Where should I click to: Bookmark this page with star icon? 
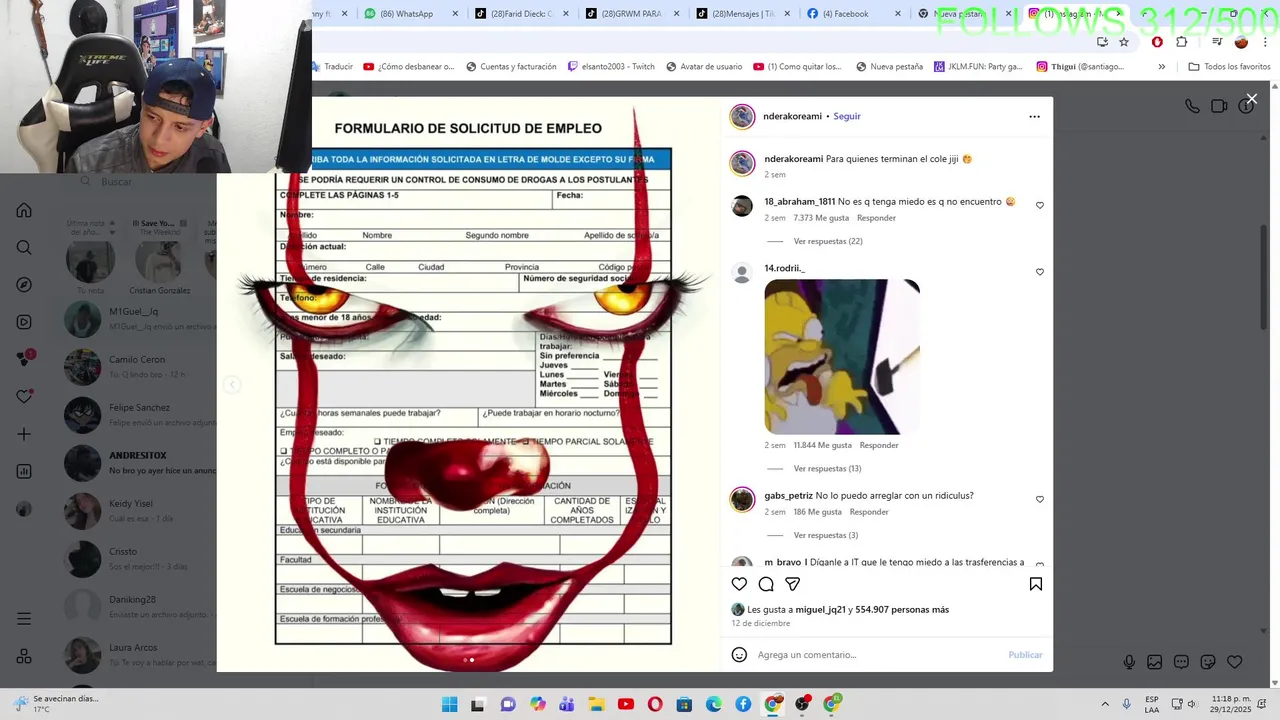pos(1124,42)
